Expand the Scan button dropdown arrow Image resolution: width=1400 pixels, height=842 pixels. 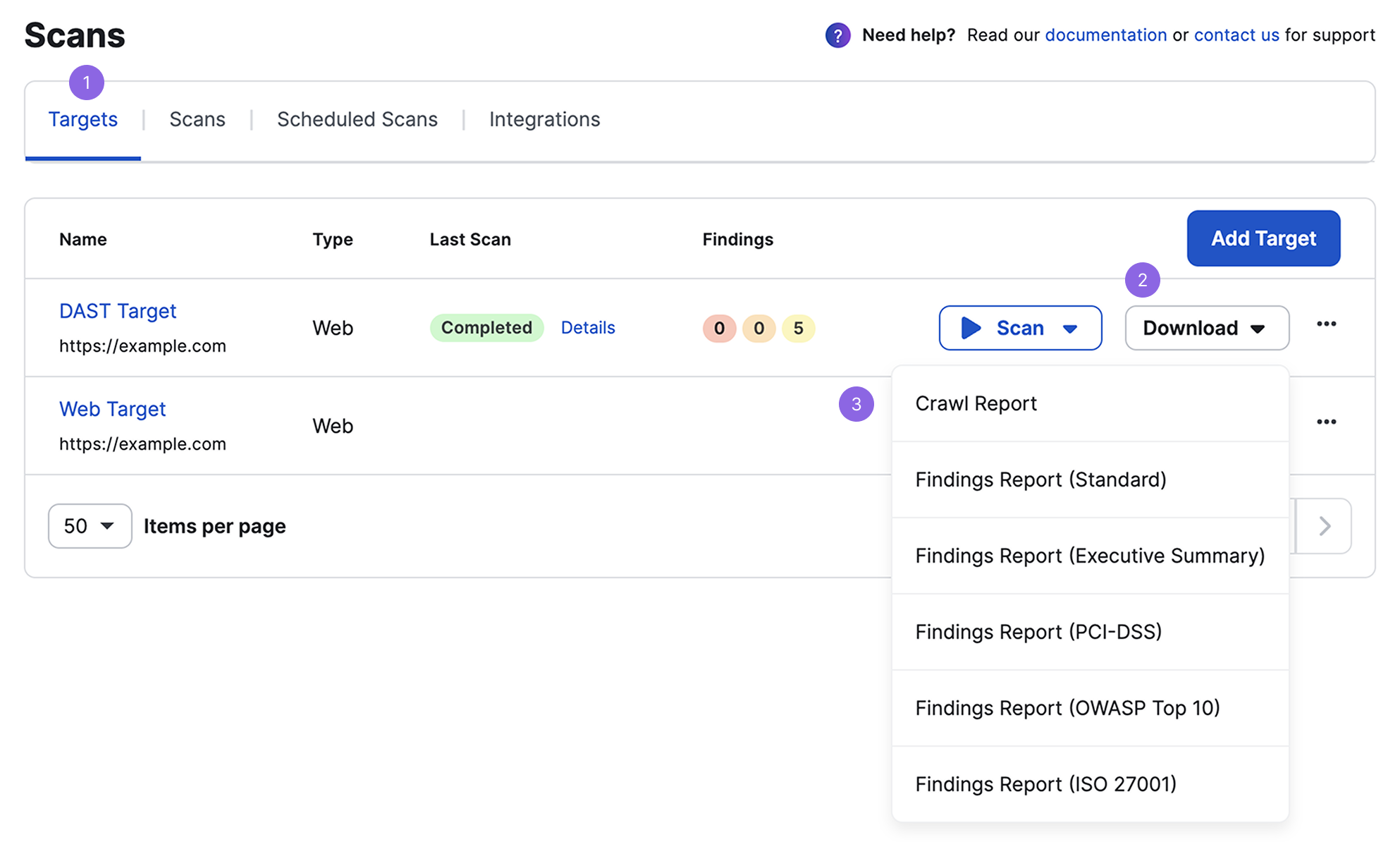click(1072, 326)
